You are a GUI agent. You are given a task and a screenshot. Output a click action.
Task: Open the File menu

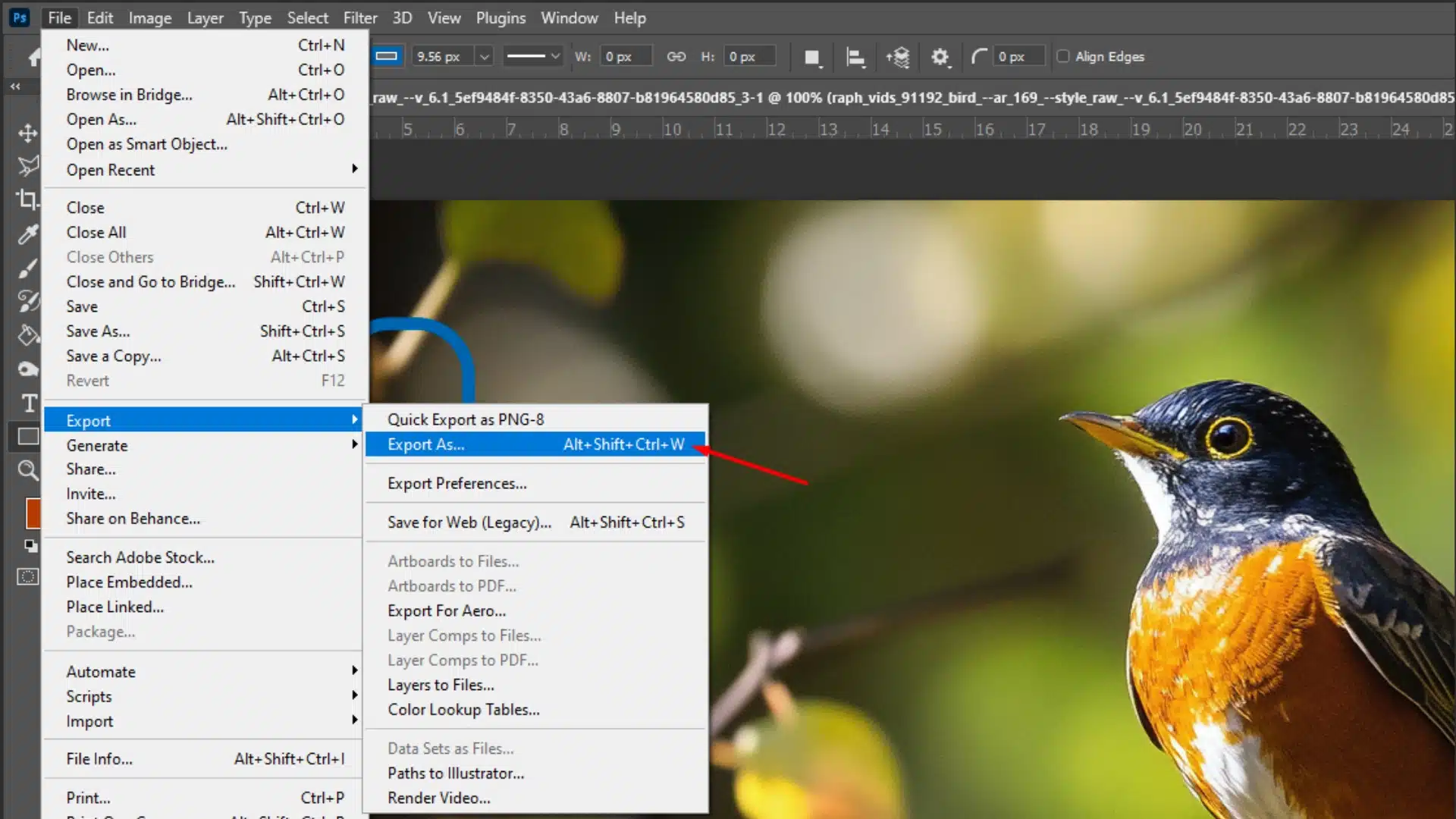tap(59, 17)
